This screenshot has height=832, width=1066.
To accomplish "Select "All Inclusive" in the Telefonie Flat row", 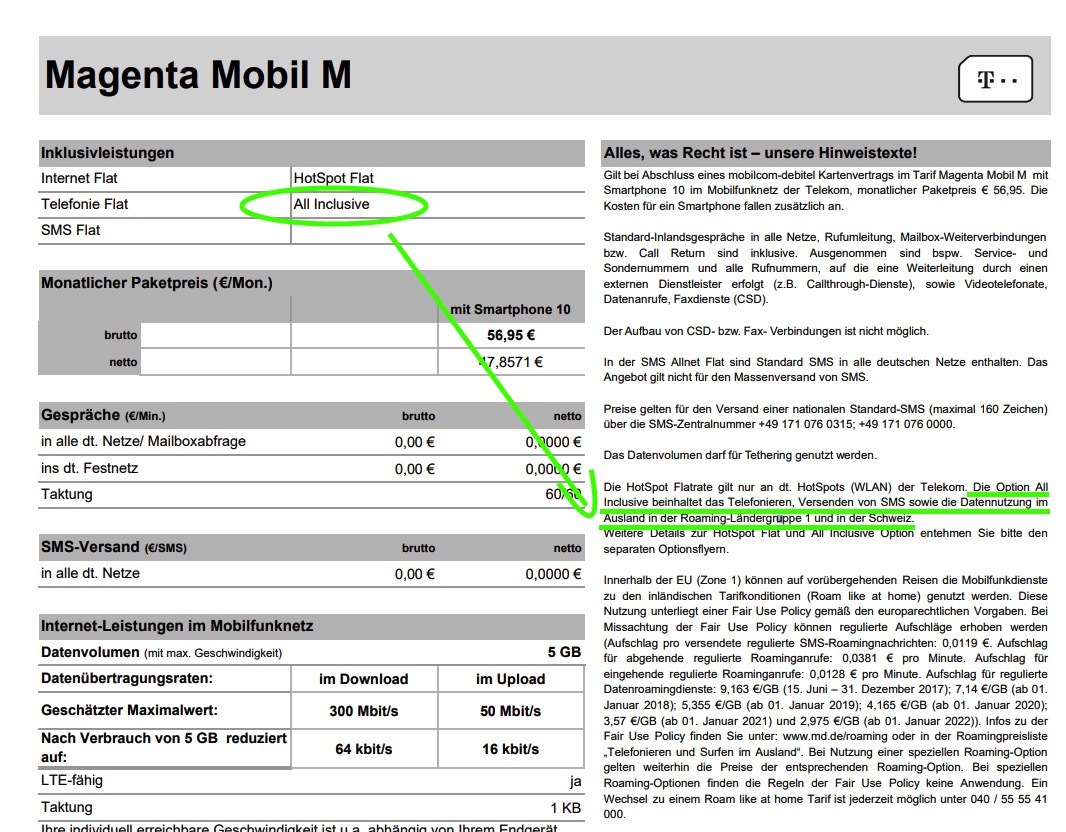I will (332, 204).
